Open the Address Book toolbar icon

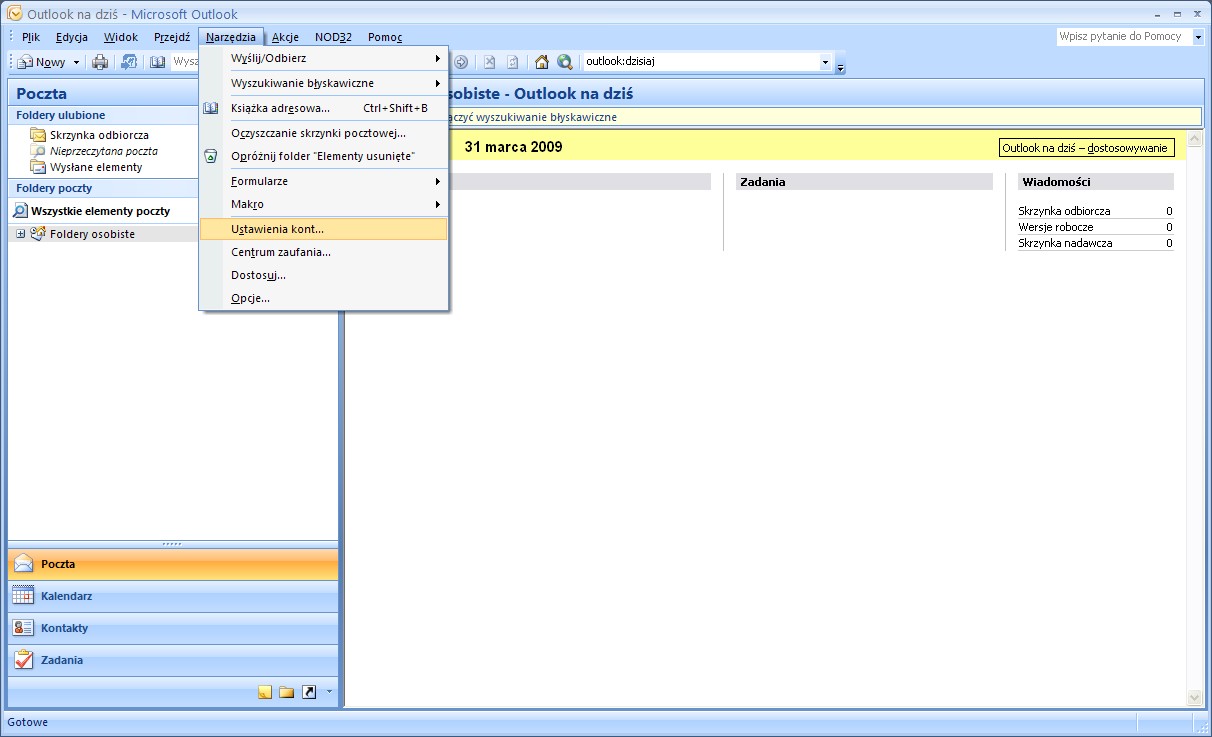point(158,62)
